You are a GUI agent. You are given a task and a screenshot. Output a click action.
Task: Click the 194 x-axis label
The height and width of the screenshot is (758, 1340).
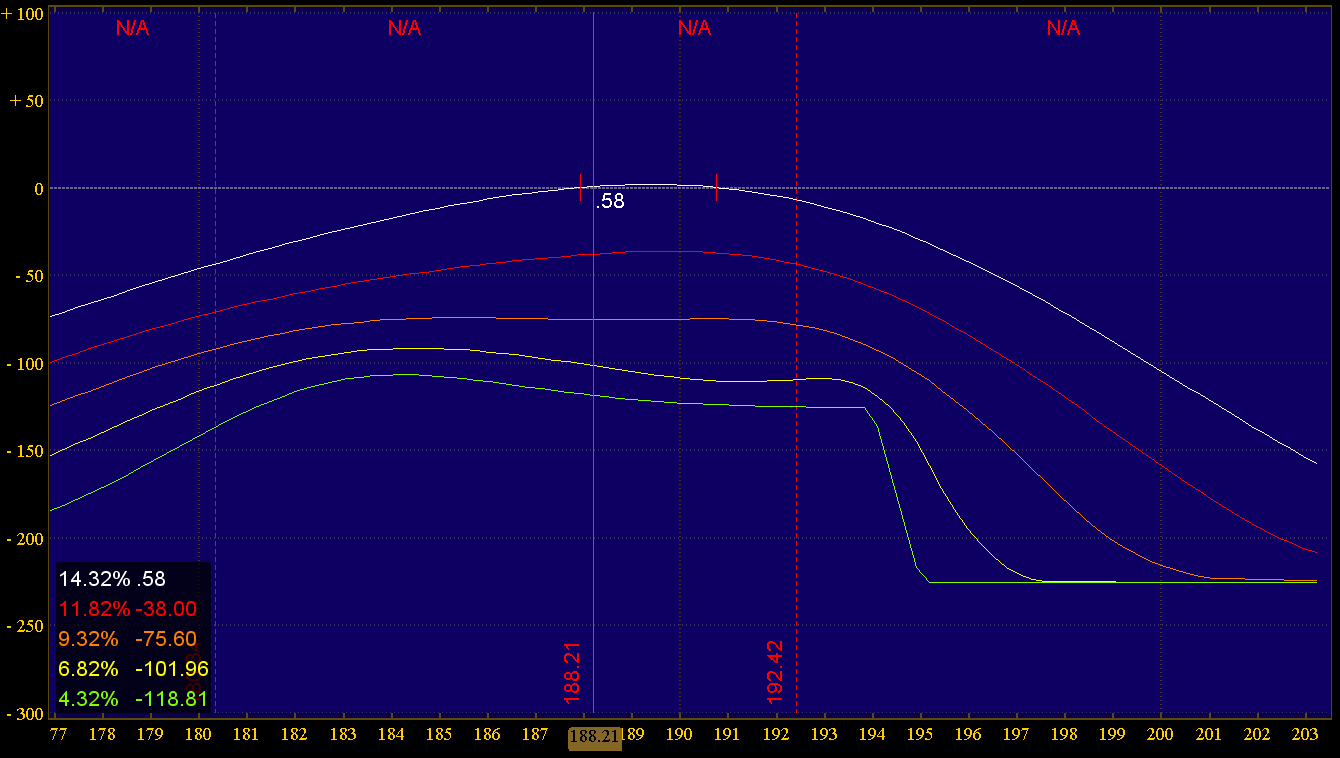pyautogui.click(x=872, y=735)
